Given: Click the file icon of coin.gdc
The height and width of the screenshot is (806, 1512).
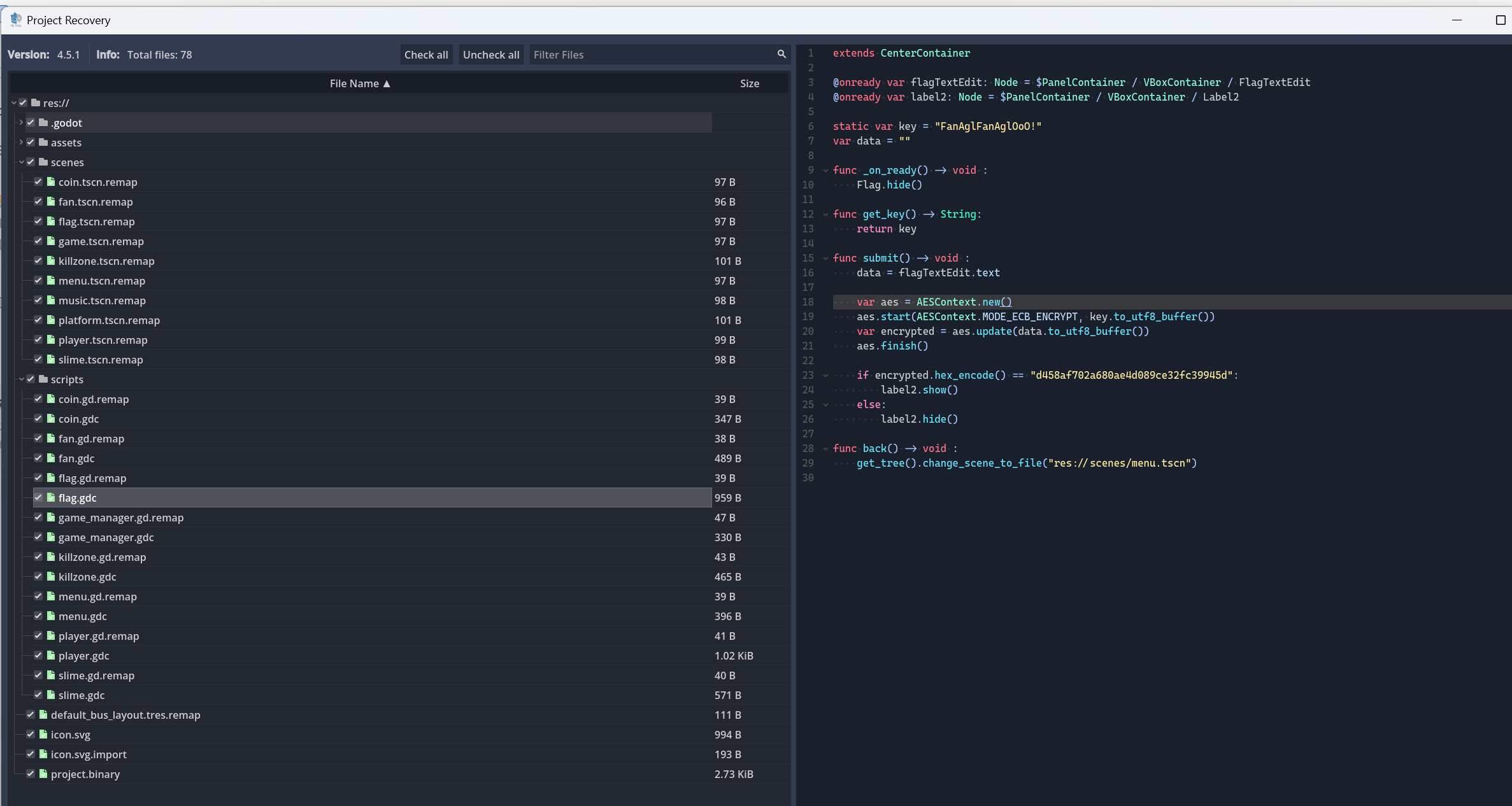Looking at the screenshot, I should [51, 418].
